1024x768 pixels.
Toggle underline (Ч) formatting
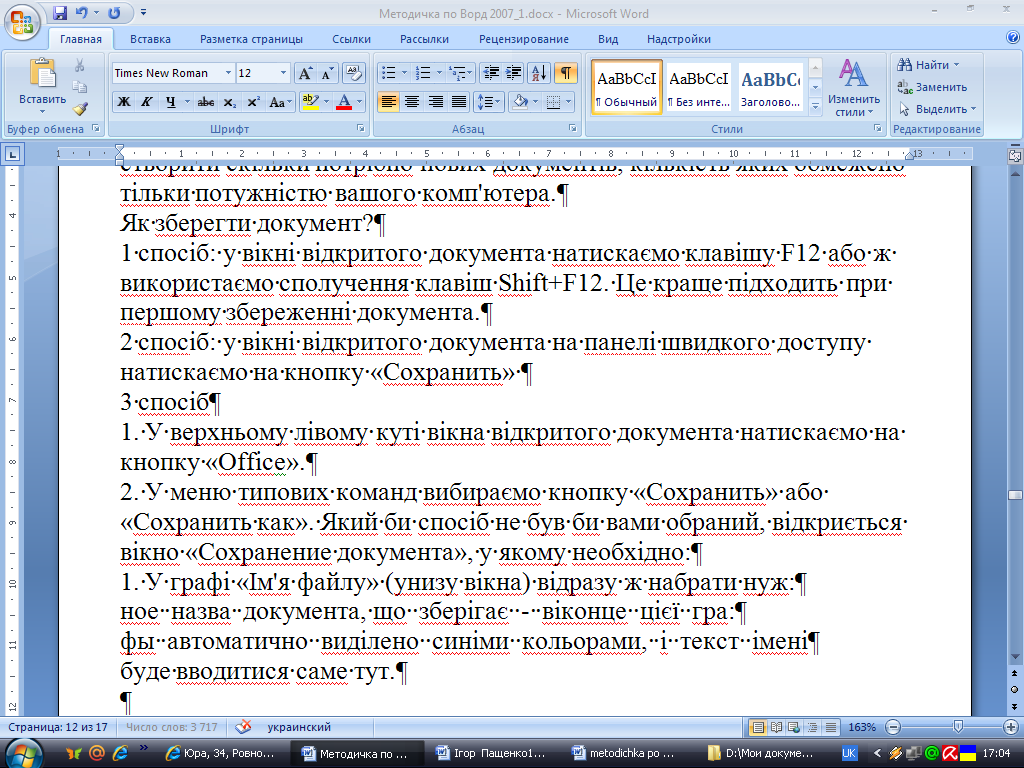pyautogui.click(x=170, y=102)
